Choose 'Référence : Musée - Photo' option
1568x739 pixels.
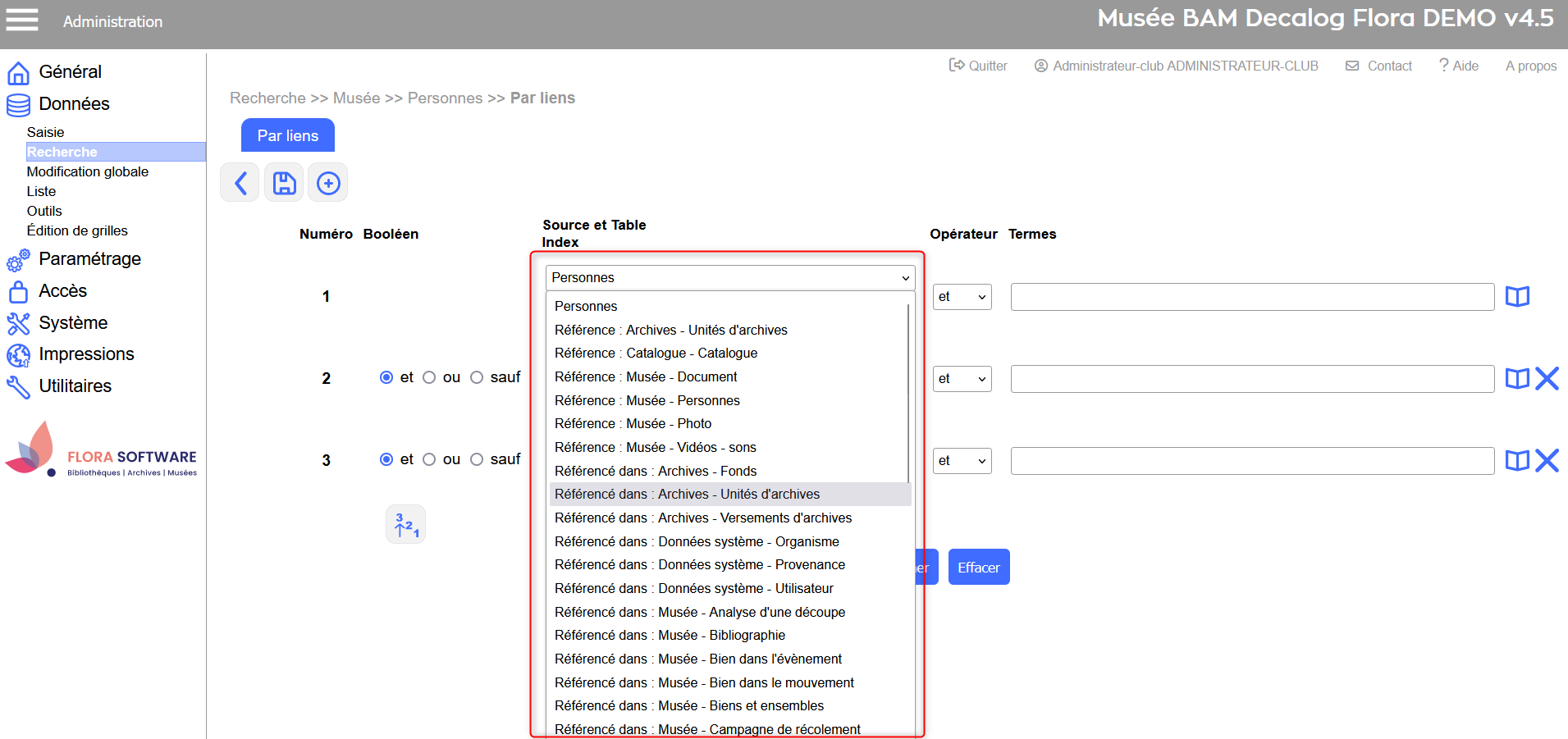pos(729,423)
